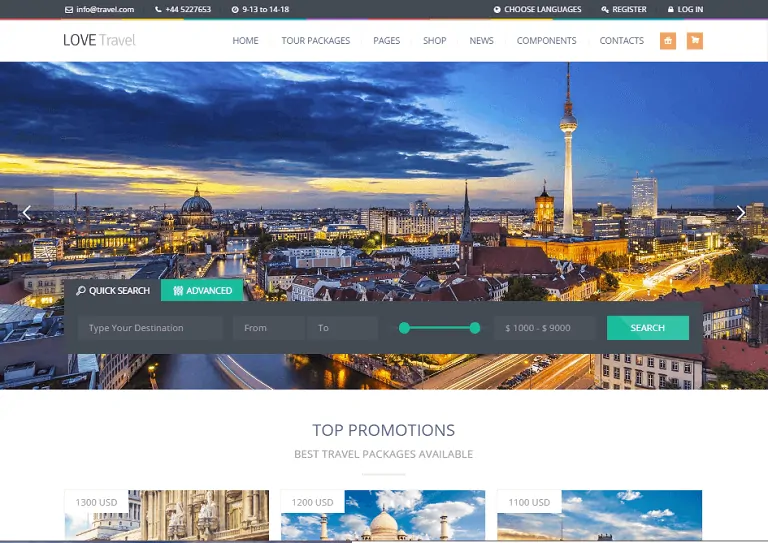
Task: Click the lock icon beside Log In
Action: tap(671, 9)
